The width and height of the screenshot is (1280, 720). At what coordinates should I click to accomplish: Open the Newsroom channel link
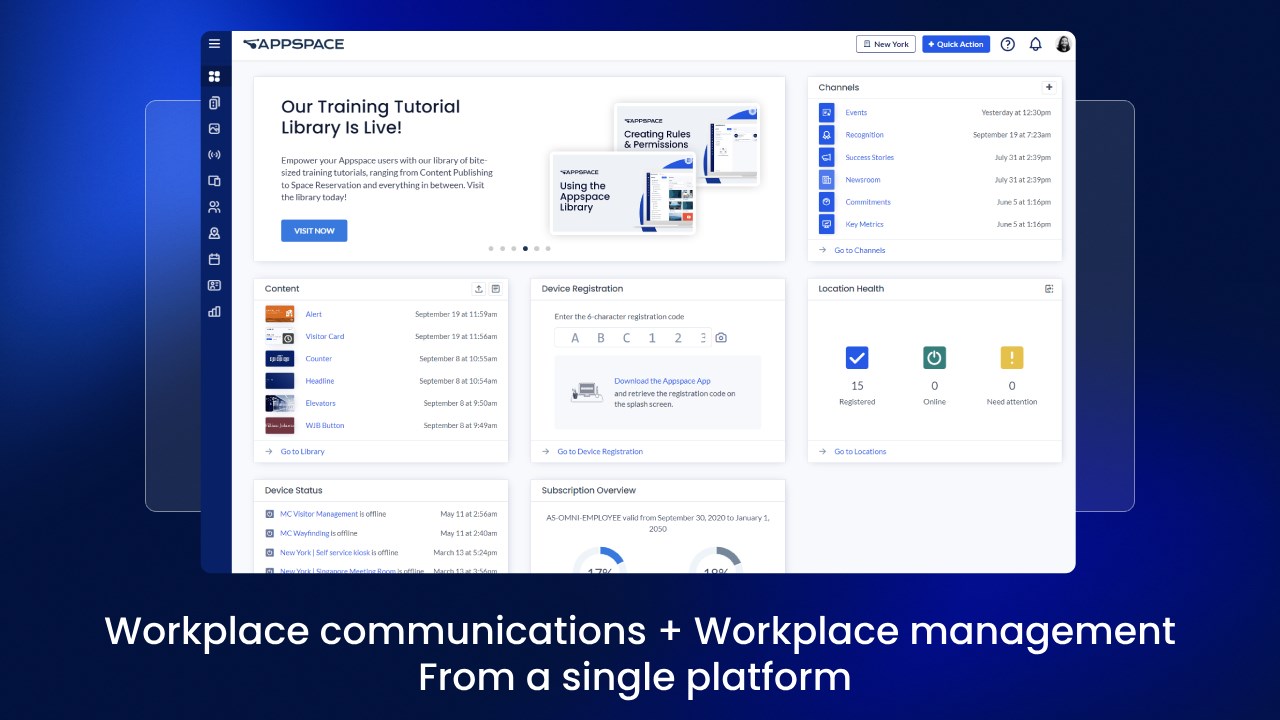pos(863,180)
